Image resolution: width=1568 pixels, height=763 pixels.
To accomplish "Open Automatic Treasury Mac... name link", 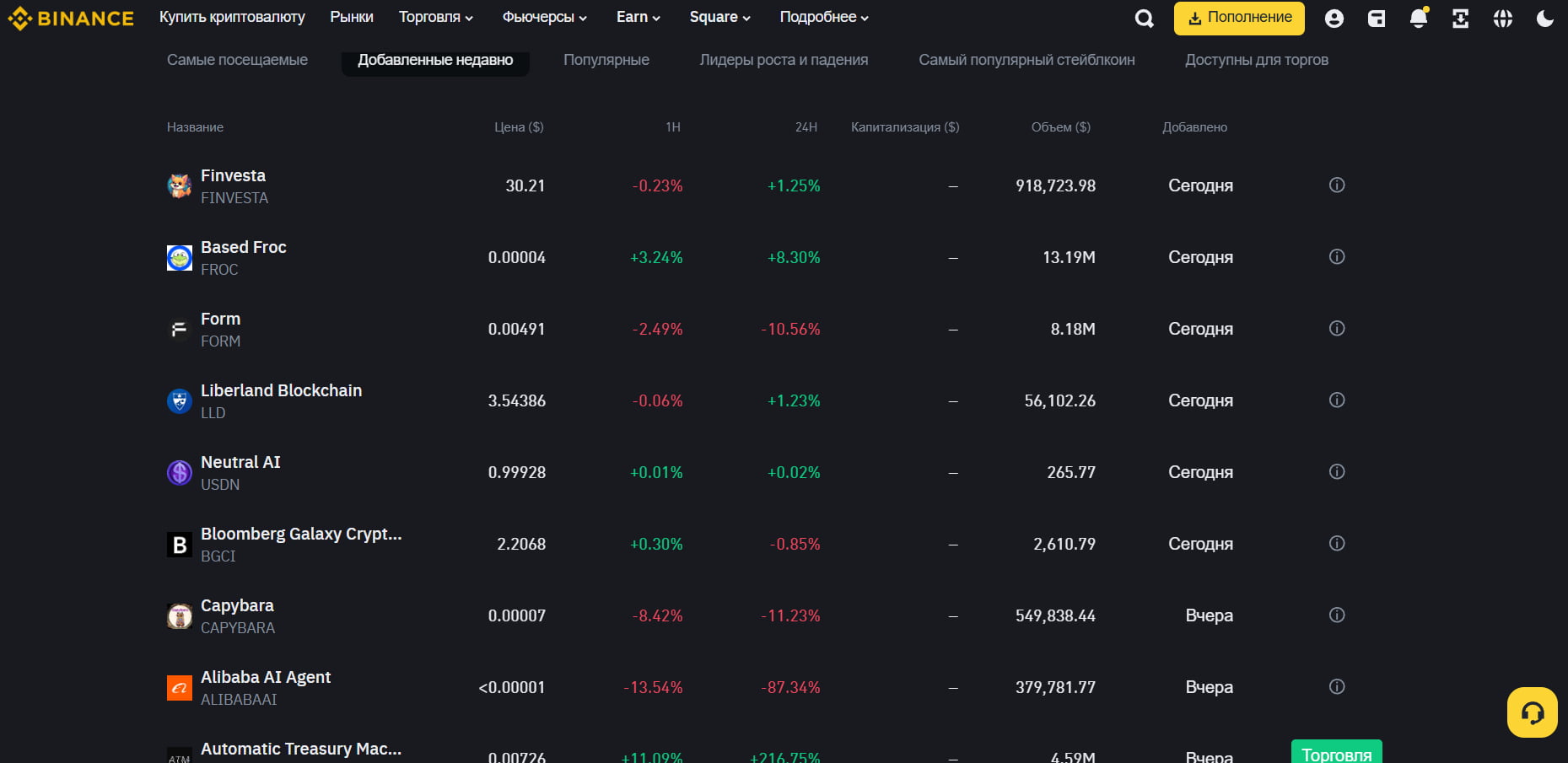I will [301, 749].
